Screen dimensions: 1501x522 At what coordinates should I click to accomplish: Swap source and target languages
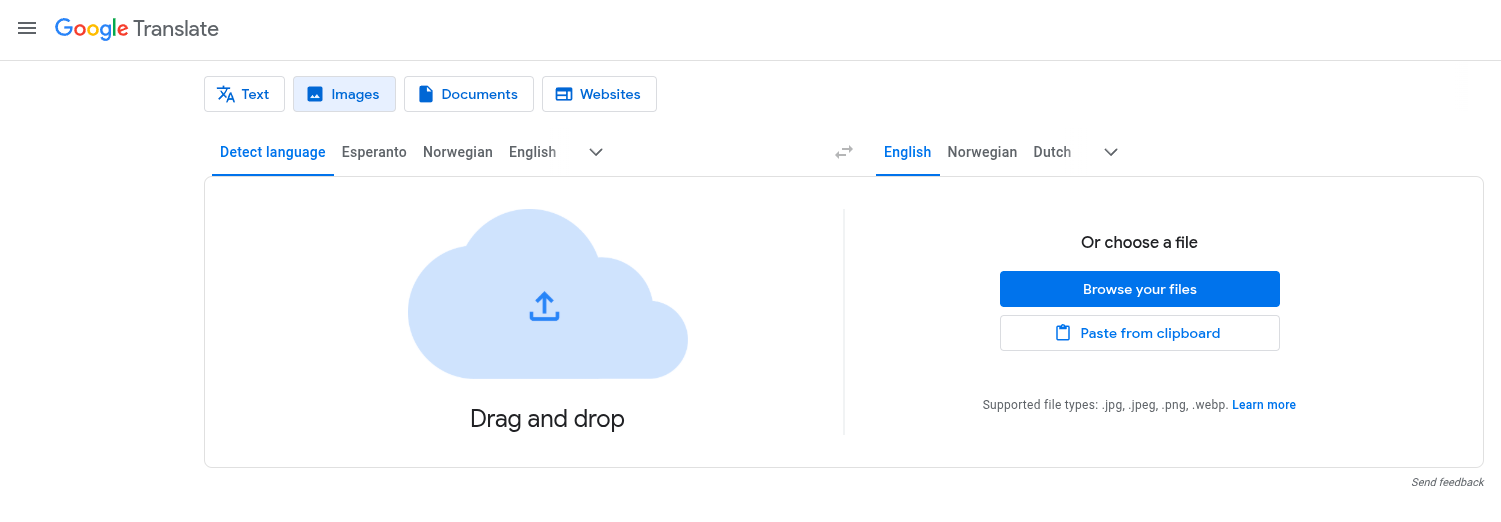[844, 152]
